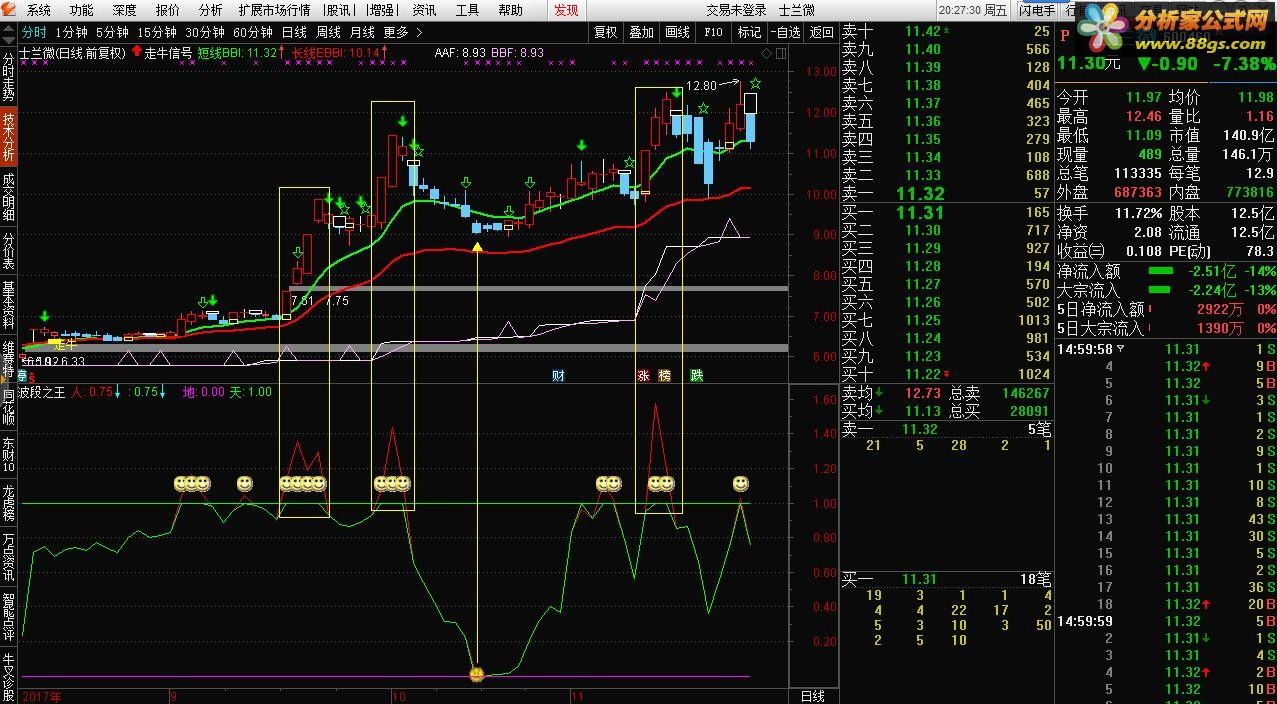Open the 龙虎榜 sidebar tab
The width and height of the screenshot is (1277, 704).
click(9, 504)
